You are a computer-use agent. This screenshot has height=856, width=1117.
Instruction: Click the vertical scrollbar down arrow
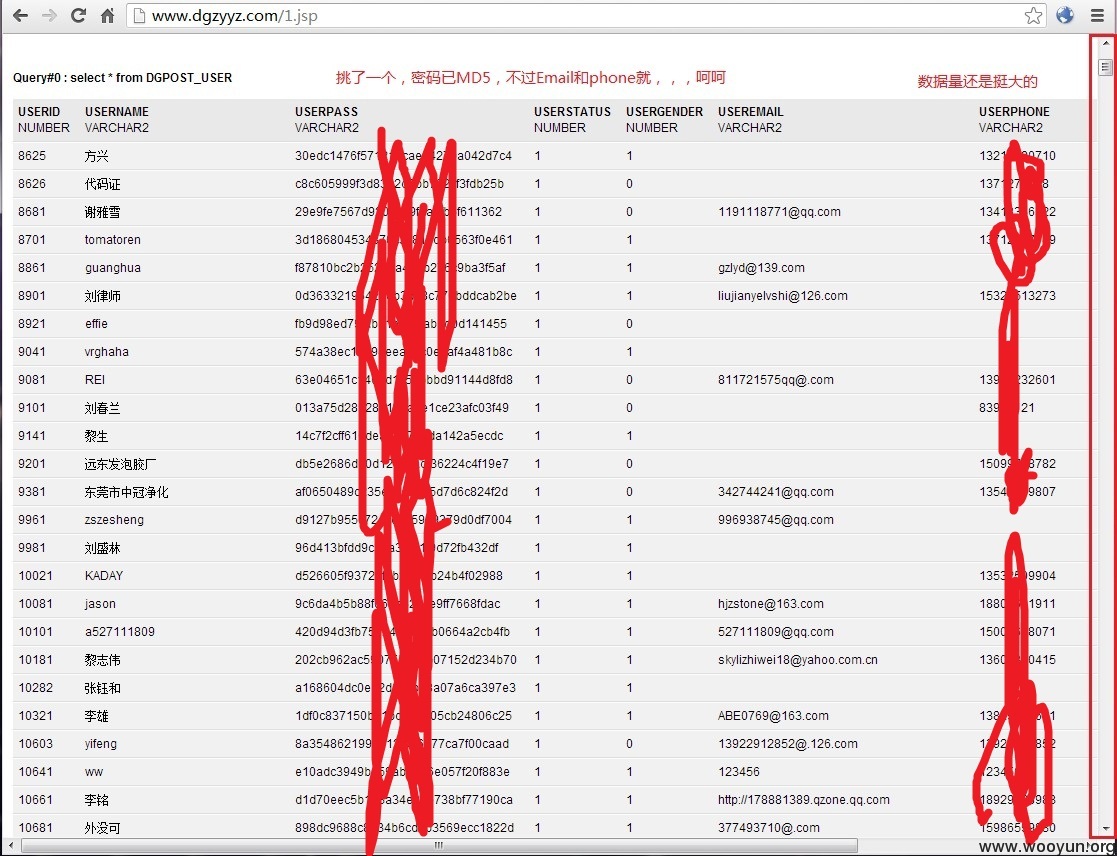tap(1105, 828)
